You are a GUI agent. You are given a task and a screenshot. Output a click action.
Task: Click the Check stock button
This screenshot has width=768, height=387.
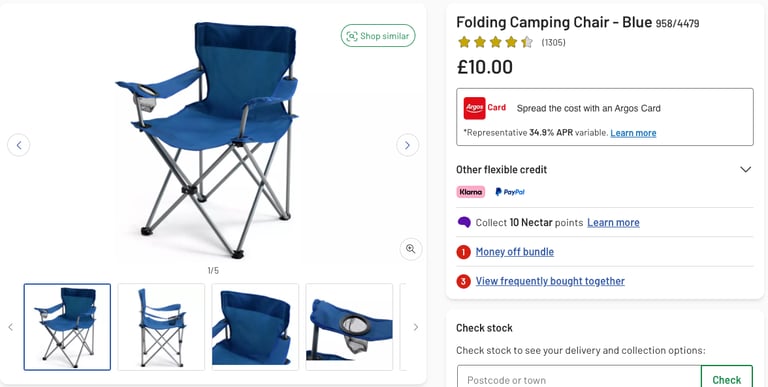pyautogui.click(x=726, y=378)
